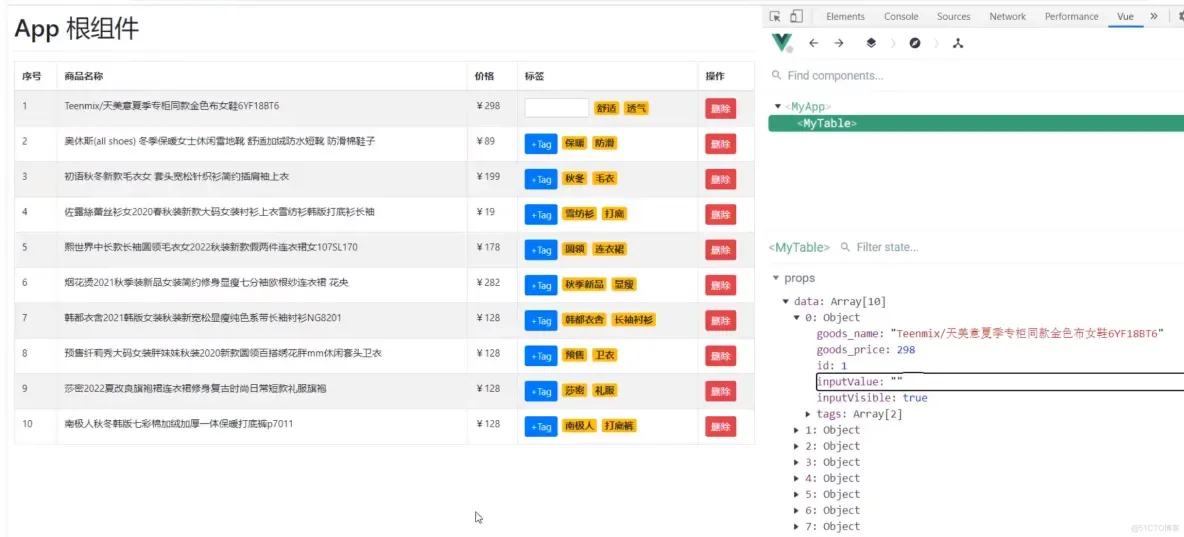The width and height of the screenshot is (1184, 537).
Task: Click the goods_price: 298 entry
Action: [865, 350]
